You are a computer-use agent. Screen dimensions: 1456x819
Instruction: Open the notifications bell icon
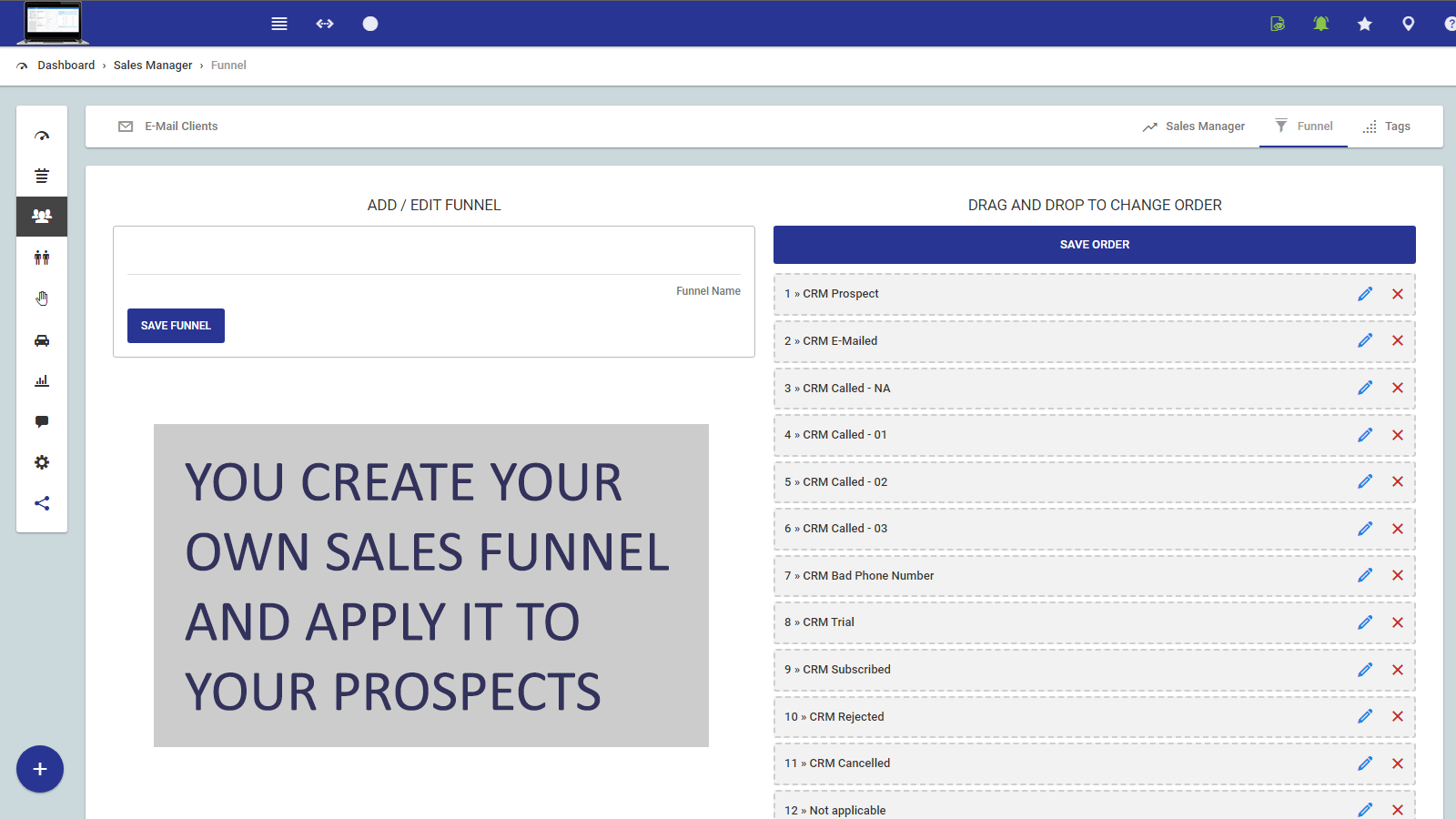(x=1320, y=24)
